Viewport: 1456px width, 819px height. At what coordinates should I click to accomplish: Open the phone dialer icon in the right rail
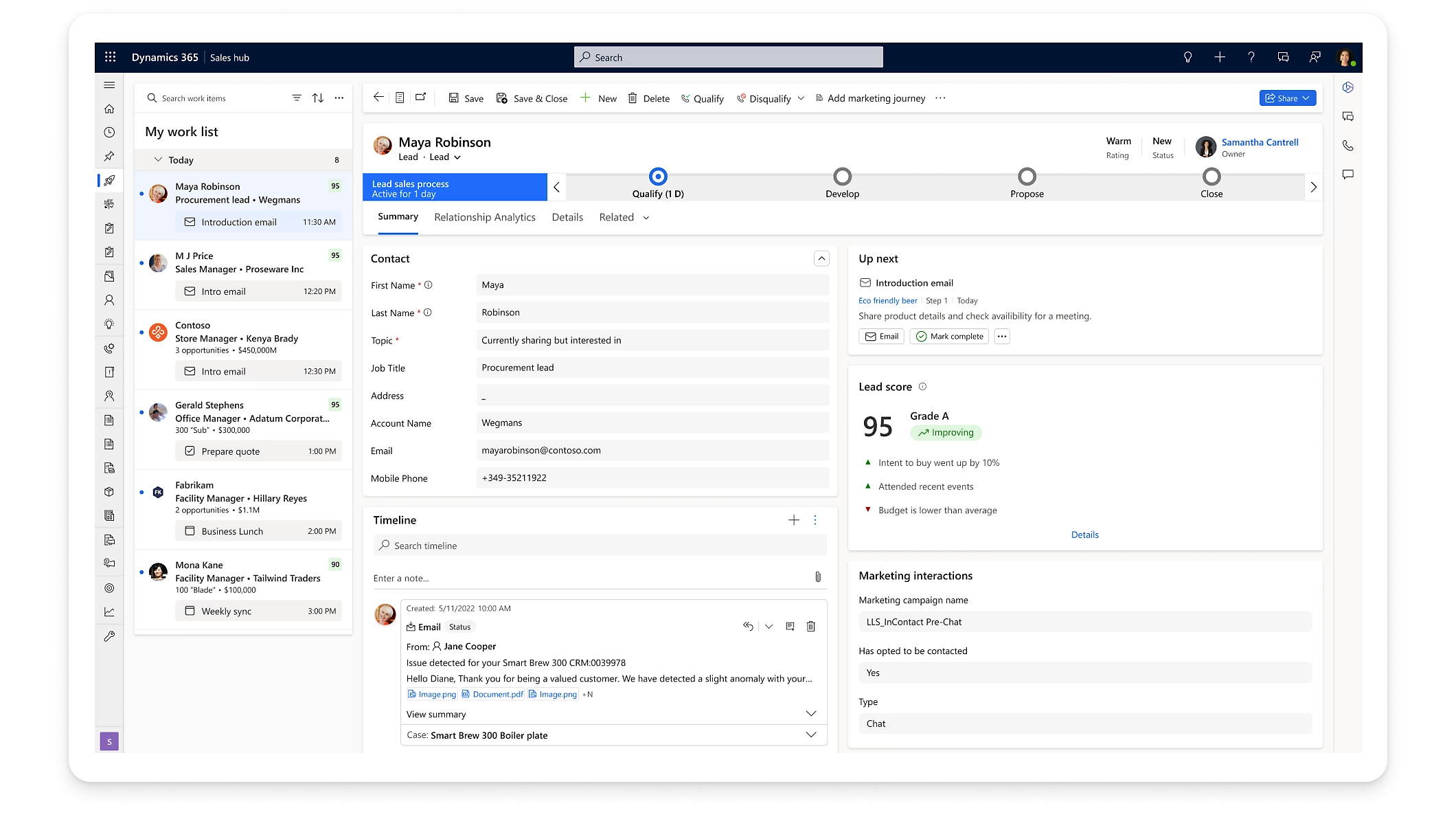pyautogui.click(x=1347, y=146)
